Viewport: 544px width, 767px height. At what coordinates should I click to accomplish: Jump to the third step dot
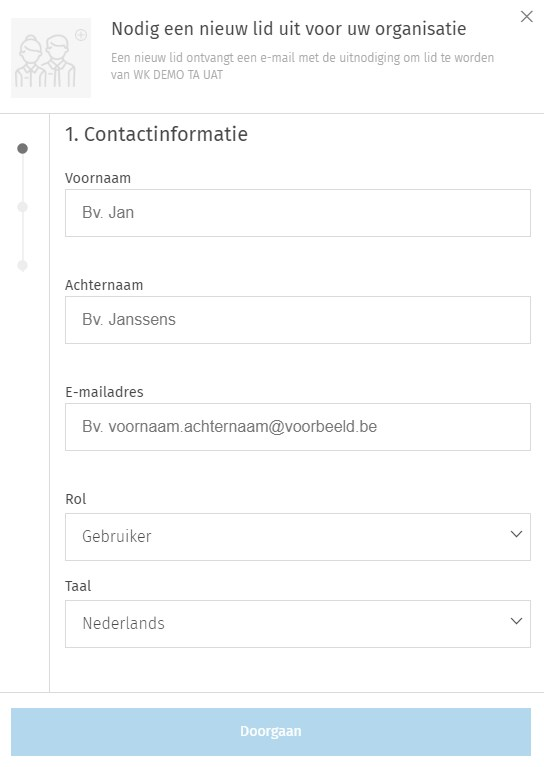(x=23, y=266)
